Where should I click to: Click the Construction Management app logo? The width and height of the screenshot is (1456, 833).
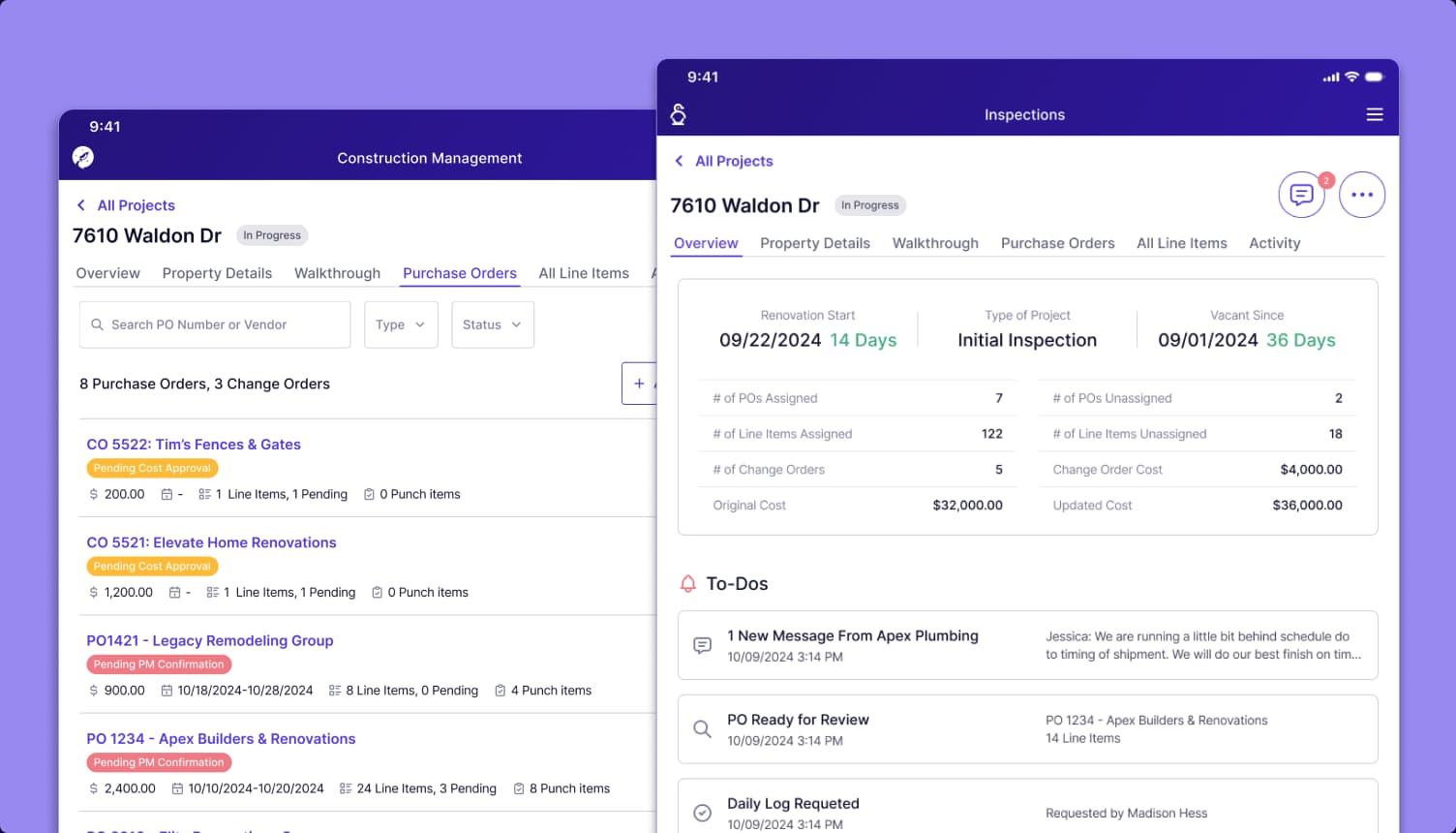tap(83, 157)
